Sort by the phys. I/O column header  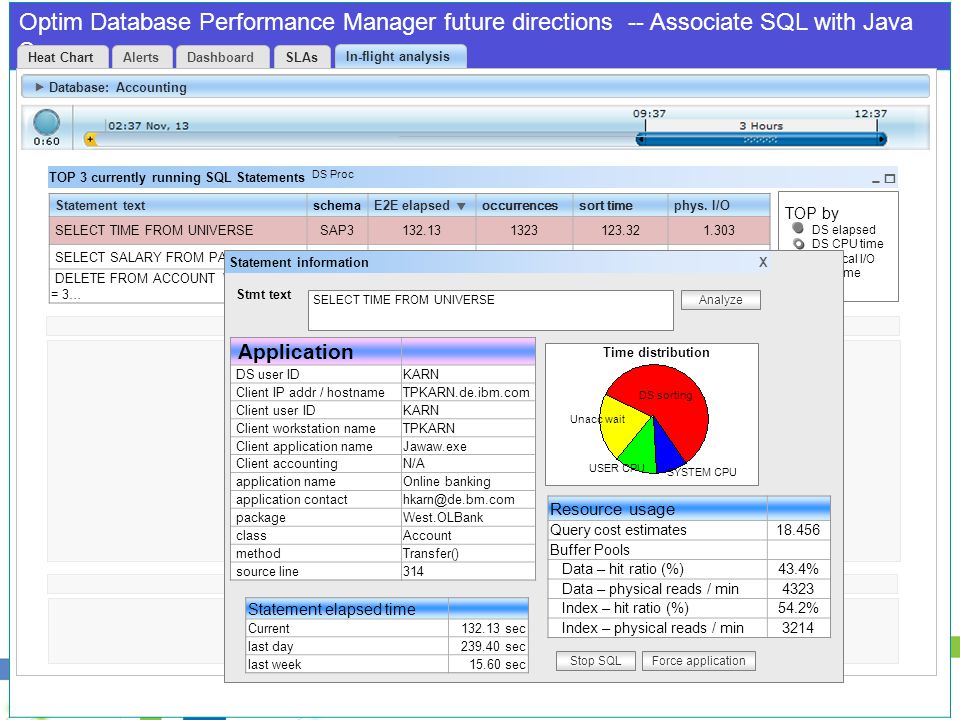tap(719, 206)
